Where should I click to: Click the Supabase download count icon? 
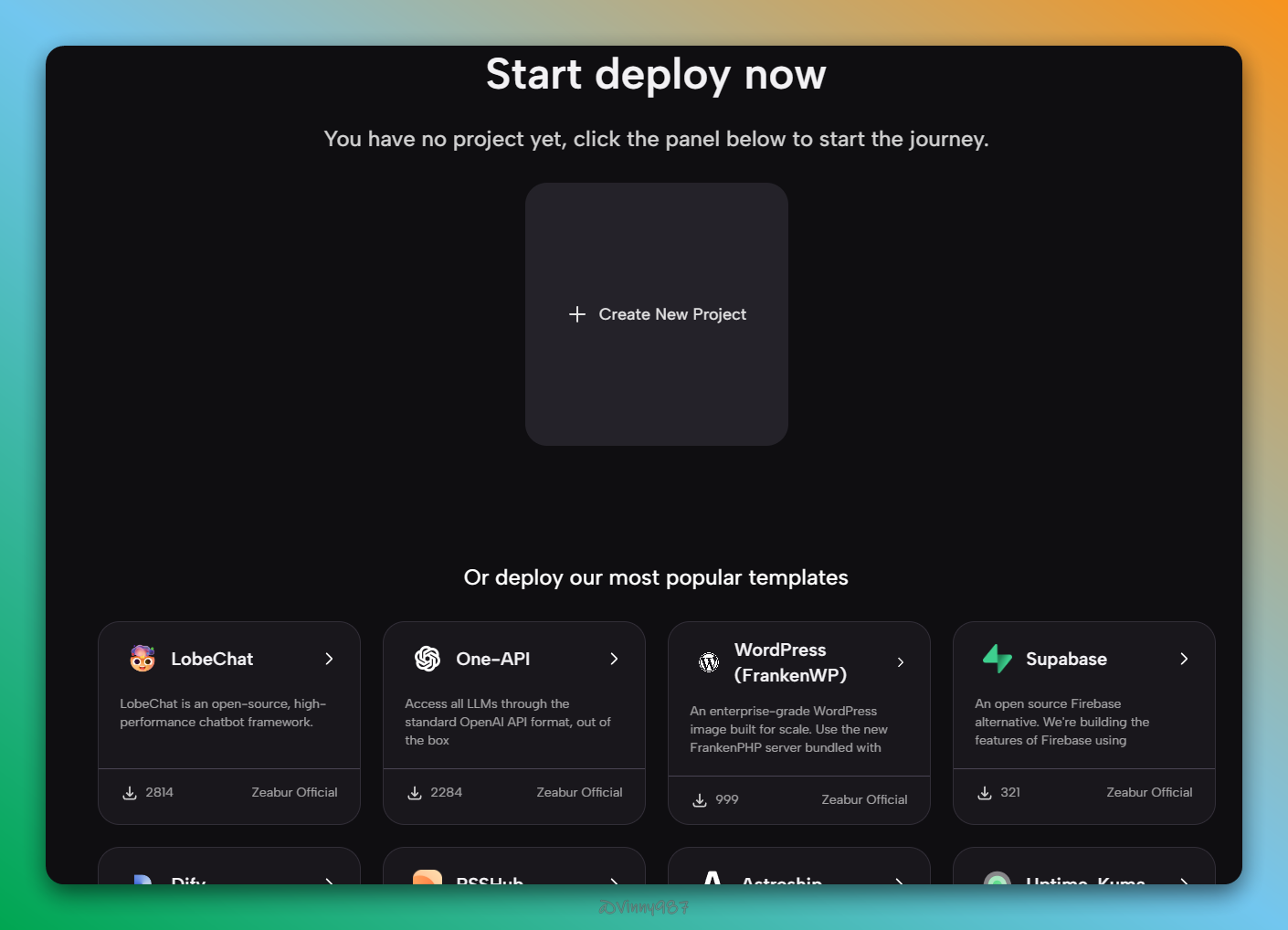pos(985,793)
